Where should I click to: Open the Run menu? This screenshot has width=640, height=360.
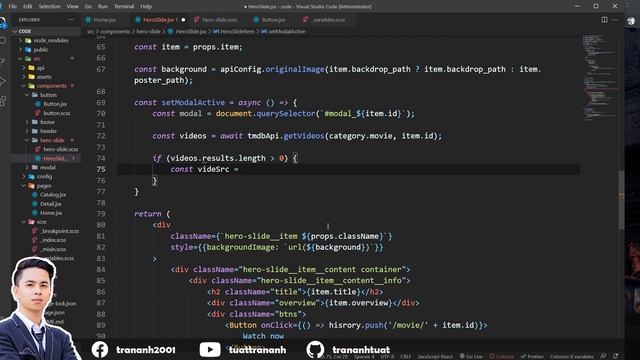[103, 6]
